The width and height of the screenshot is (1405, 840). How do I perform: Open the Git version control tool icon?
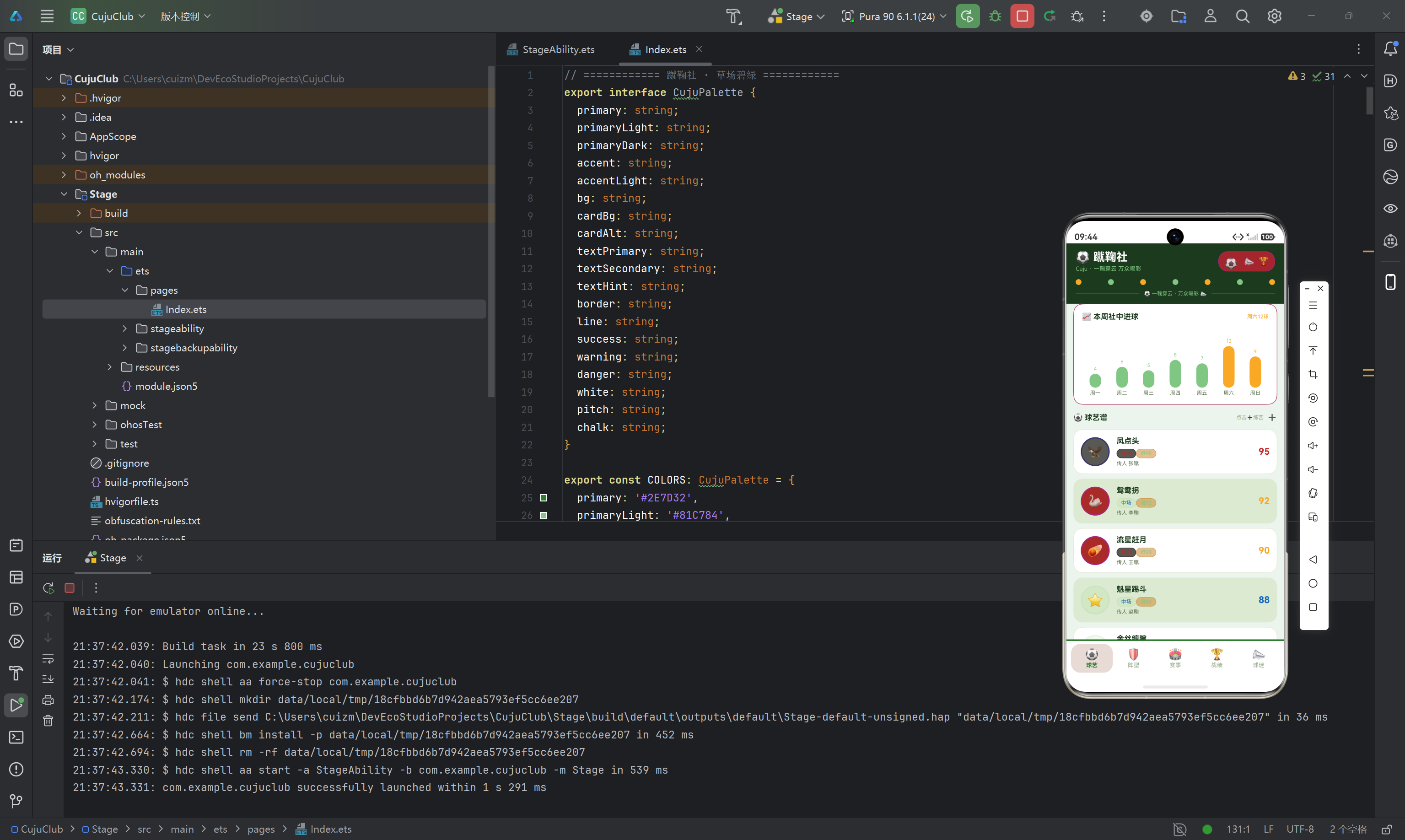(16, 802)
